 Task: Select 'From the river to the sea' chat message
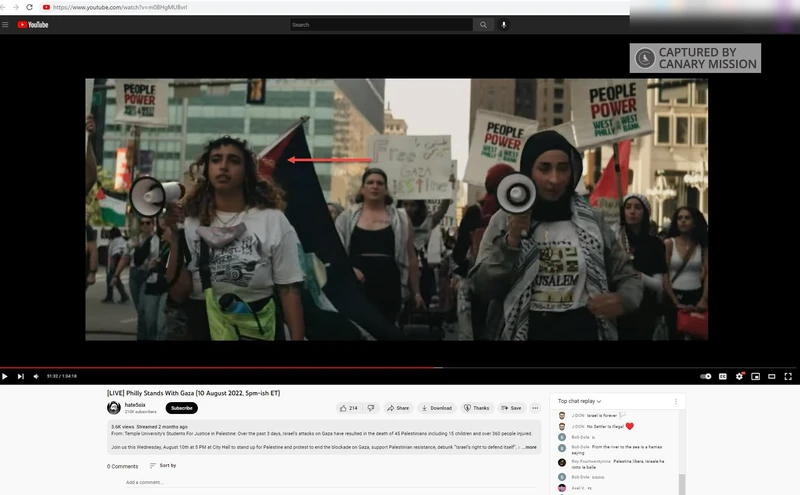tap(610, 450)
